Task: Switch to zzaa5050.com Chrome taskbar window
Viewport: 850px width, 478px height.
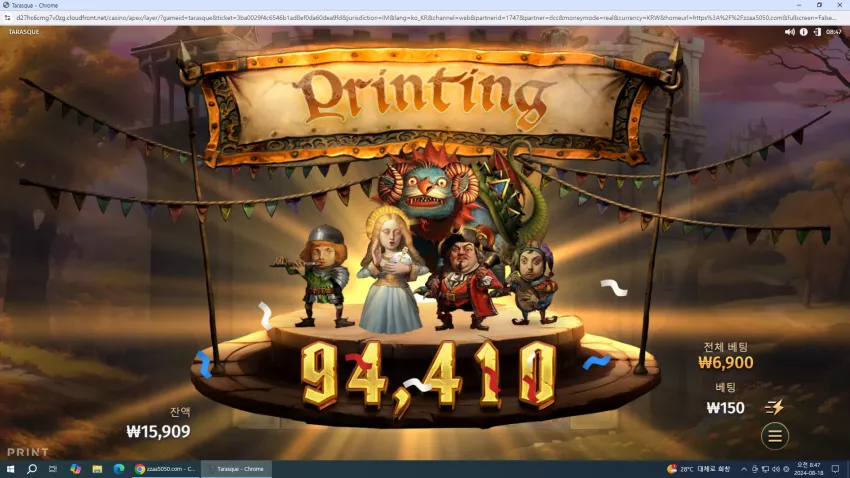Action: [166, 469]
